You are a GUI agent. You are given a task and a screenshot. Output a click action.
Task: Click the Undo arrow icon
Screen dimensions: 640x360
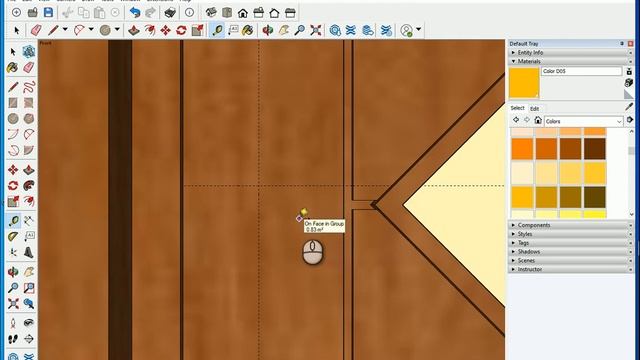click(135, 13)
